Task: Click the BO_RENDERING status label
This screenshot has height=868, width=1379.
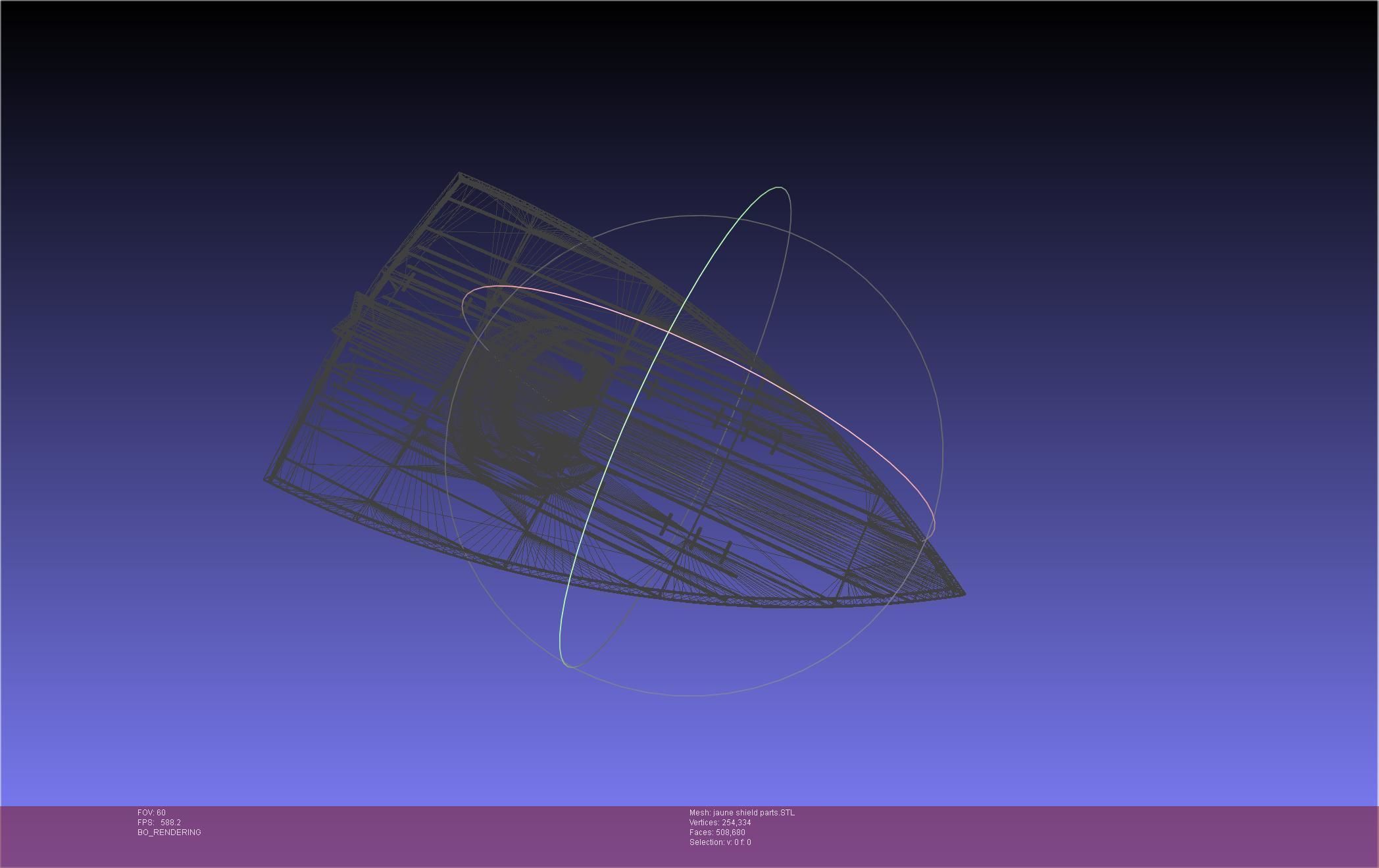Action: click(169, 832)
